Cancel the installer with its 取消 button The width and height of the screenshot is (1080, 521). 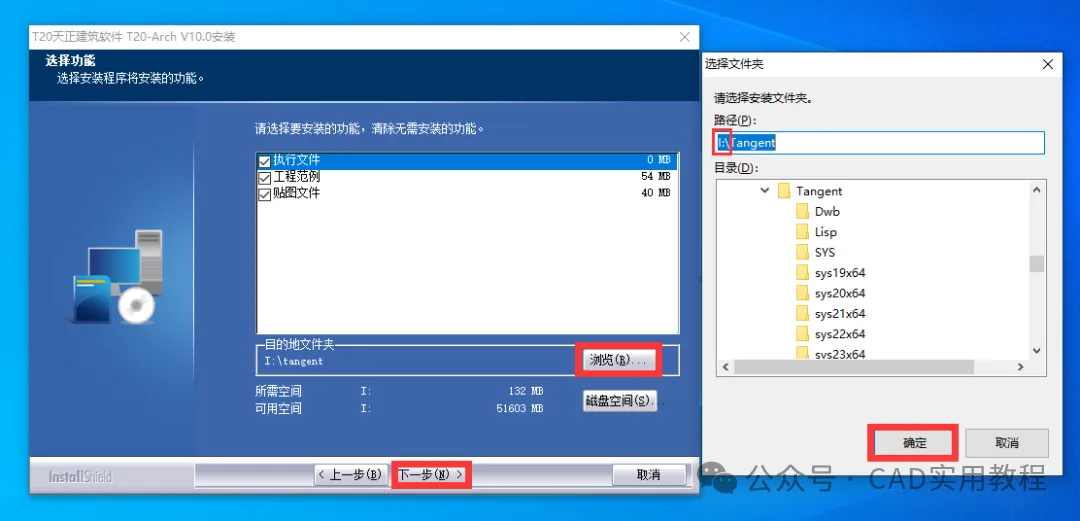[649, 475]
